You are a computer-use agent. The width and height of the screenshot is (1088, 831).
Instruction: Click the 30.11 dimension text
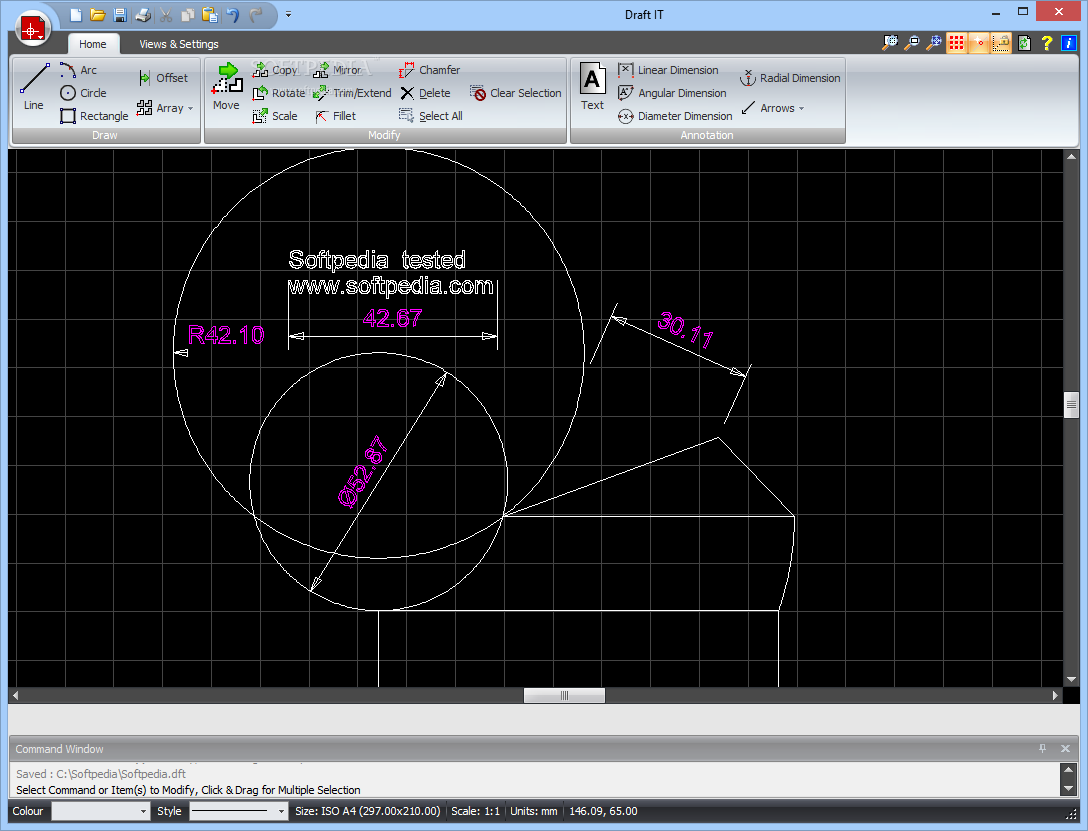tap(686, 330)
